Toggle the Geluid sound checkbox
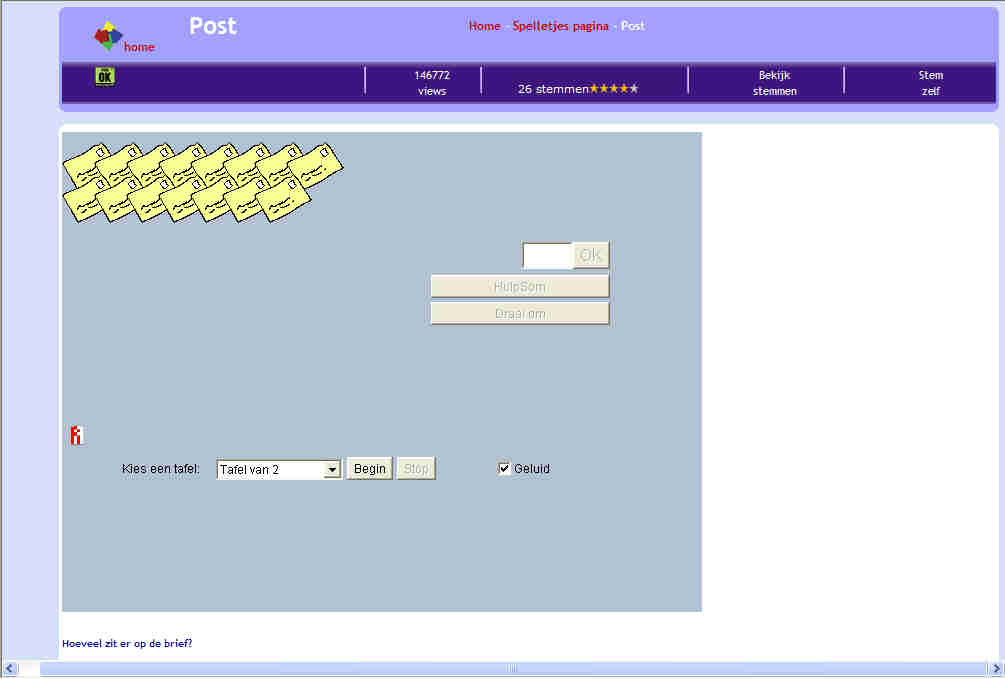Screen dimensions: 1005x679 pos(504,468)
